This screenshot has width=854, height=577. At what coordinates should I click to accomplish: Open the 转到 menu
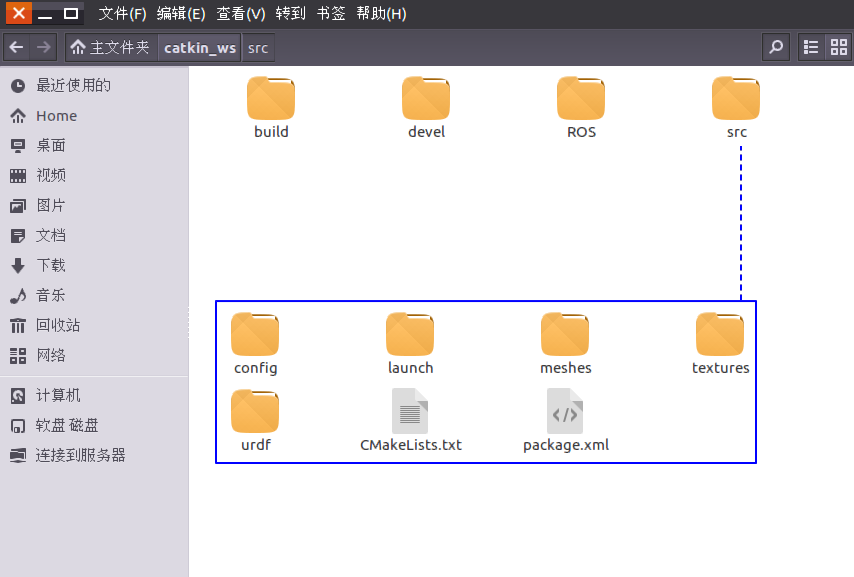click(290, 14)
